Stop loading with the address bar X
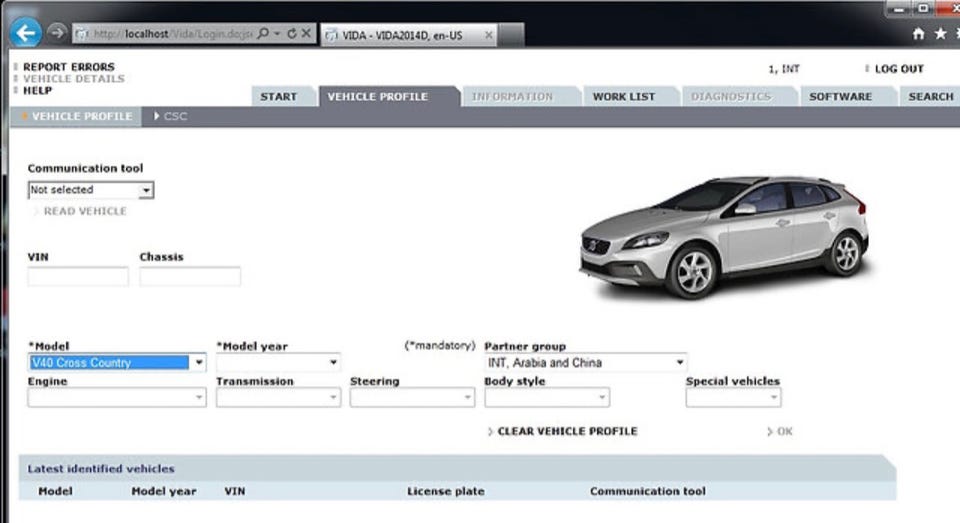This screenshot has width=960, height=523. tap(306, 34)
